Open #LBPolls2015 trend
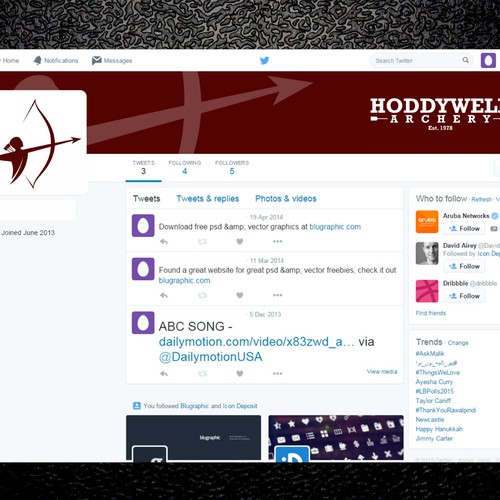500x500 pixels. 435,391
